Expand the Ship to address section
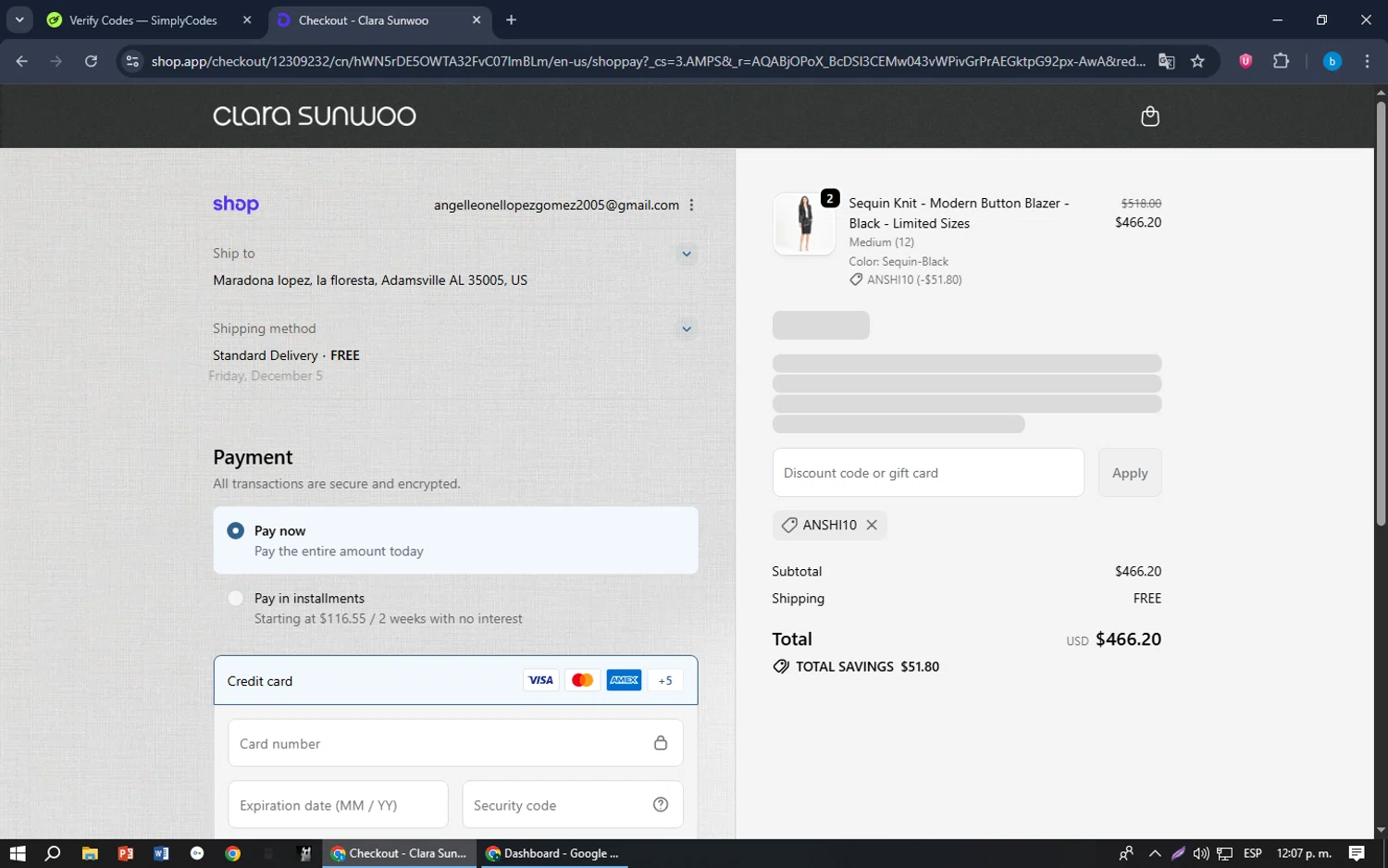Viewport: 1388px width, 868px height. coord(687,254)
